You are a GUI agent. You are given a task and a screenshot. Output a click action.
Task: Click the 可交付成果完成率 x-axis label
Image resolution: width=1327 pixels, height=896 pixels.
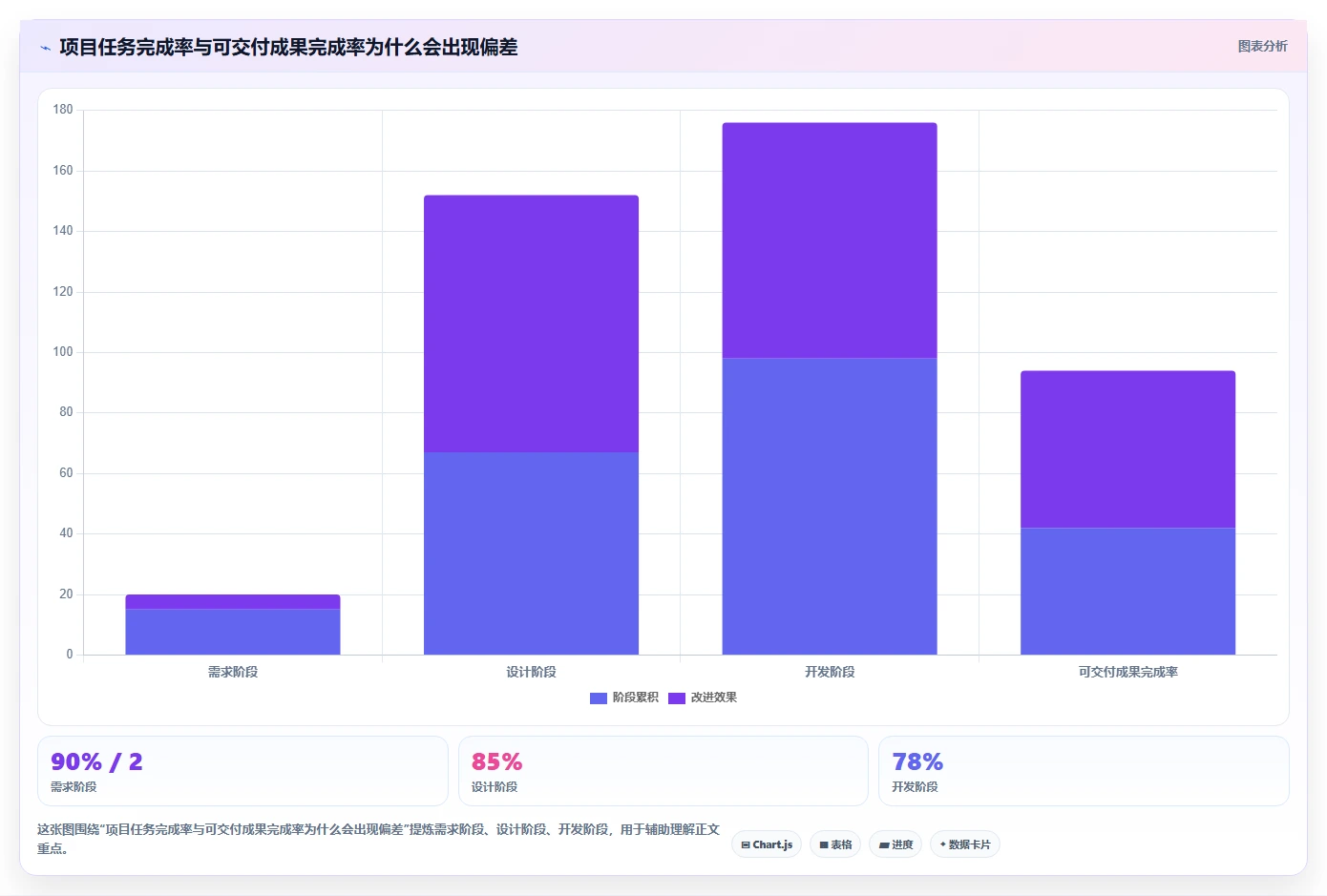pyautogui.click(x=1127, y=672)
